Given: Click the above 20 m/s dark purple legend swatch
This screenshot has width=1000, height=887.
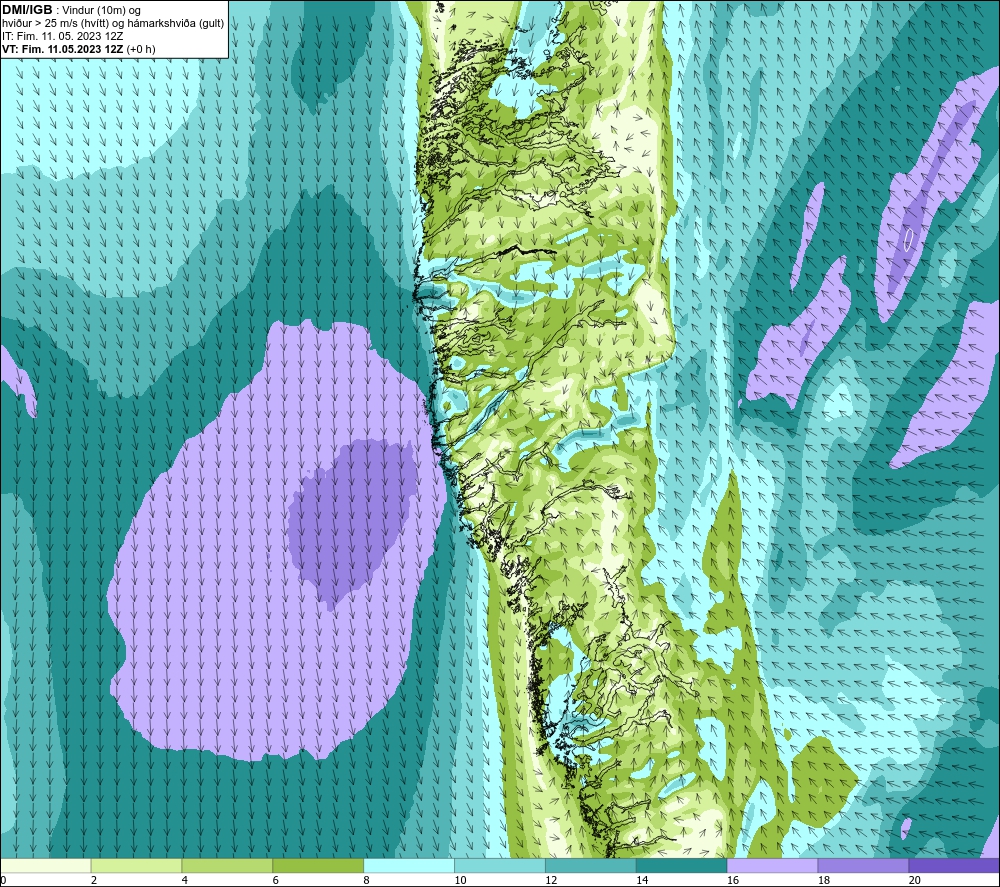Looking at the screenshot, I should coord(953,865).
